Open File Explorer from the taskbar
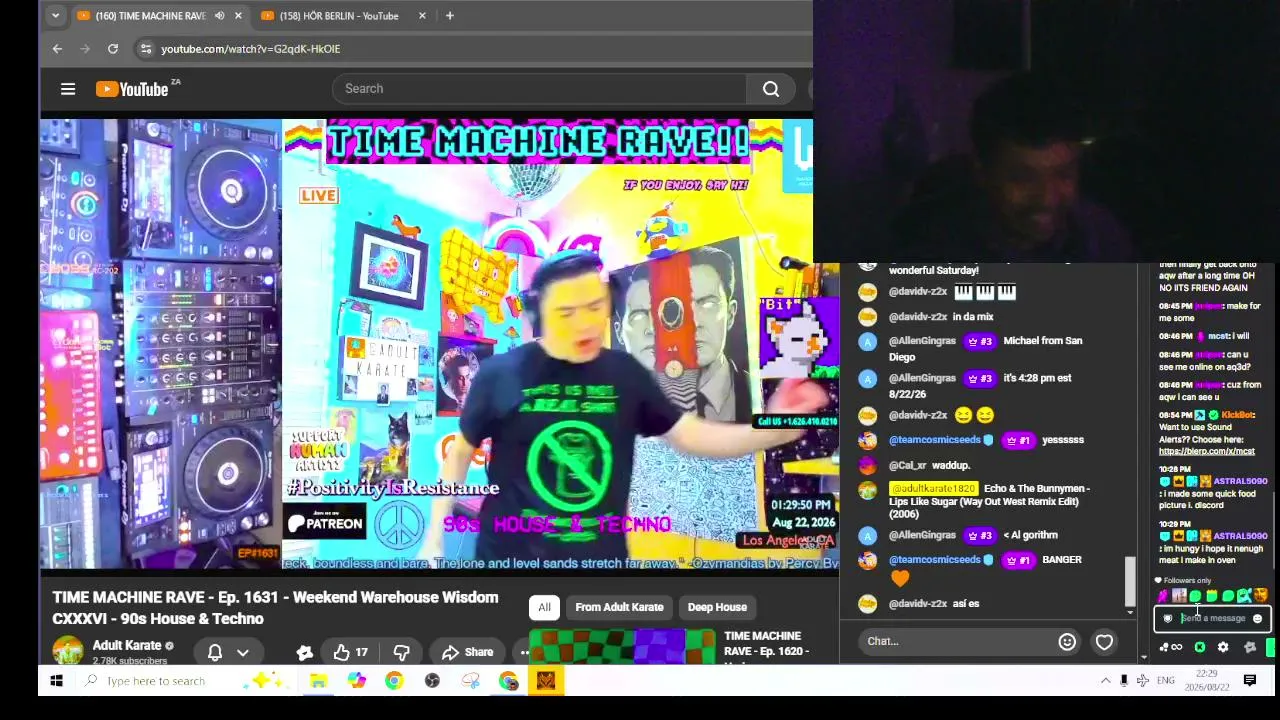 coord(318,681)
